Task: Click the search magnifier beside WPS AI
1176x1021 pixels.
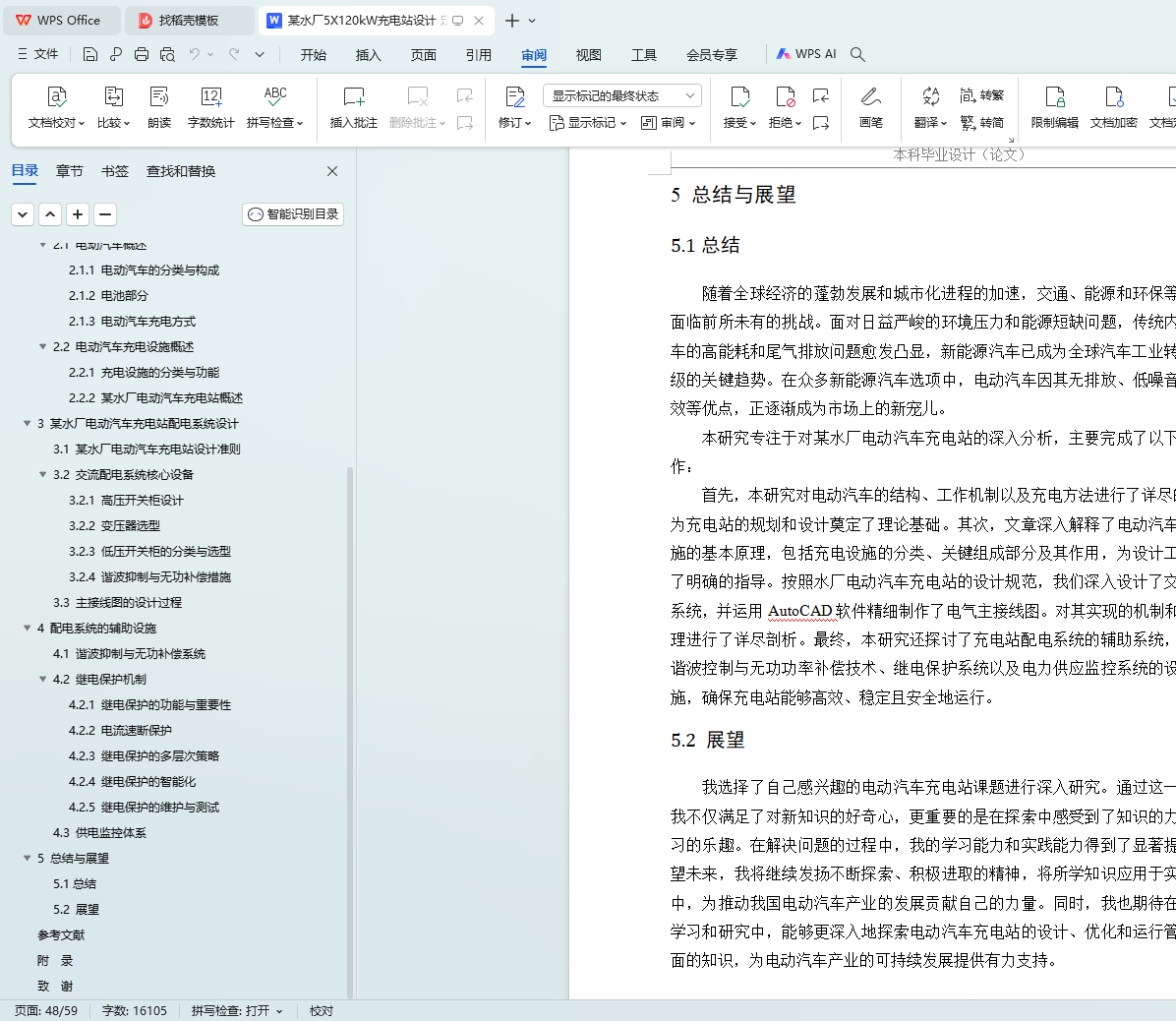Action: click(x=857, y=54)
